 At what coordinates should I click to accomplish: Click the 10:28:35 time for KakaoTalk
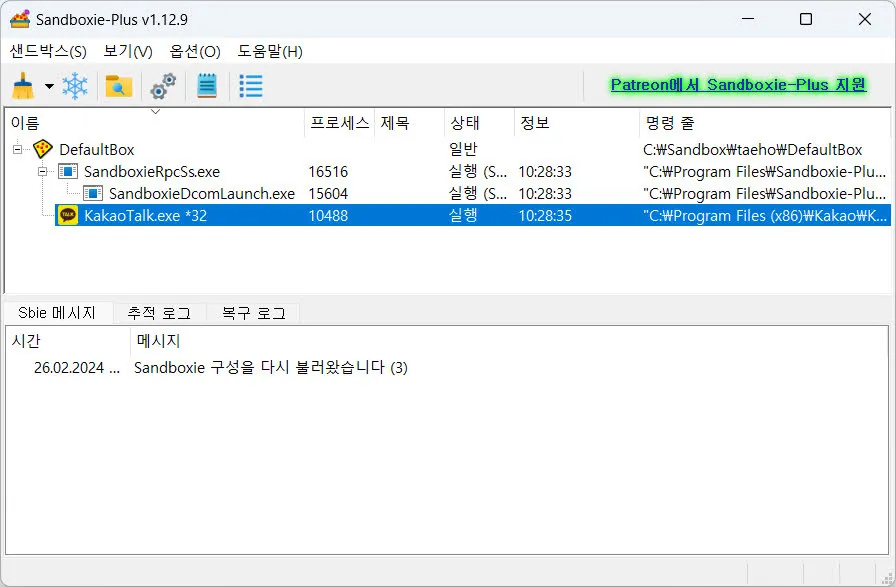545,215
